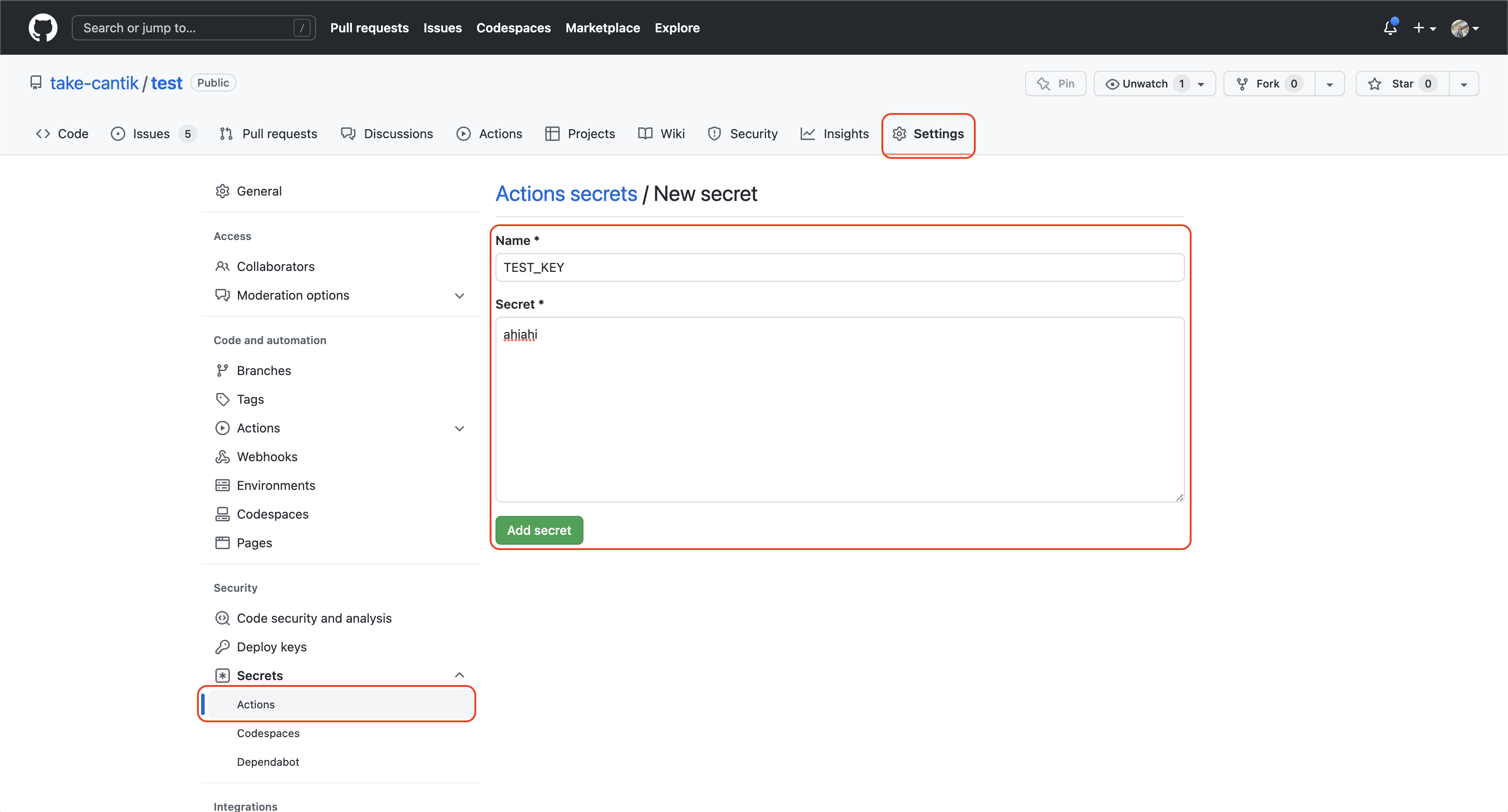Click the Environments sidebar icon
The height and width of the screenshot is (812, 1508).
point(222,485)
